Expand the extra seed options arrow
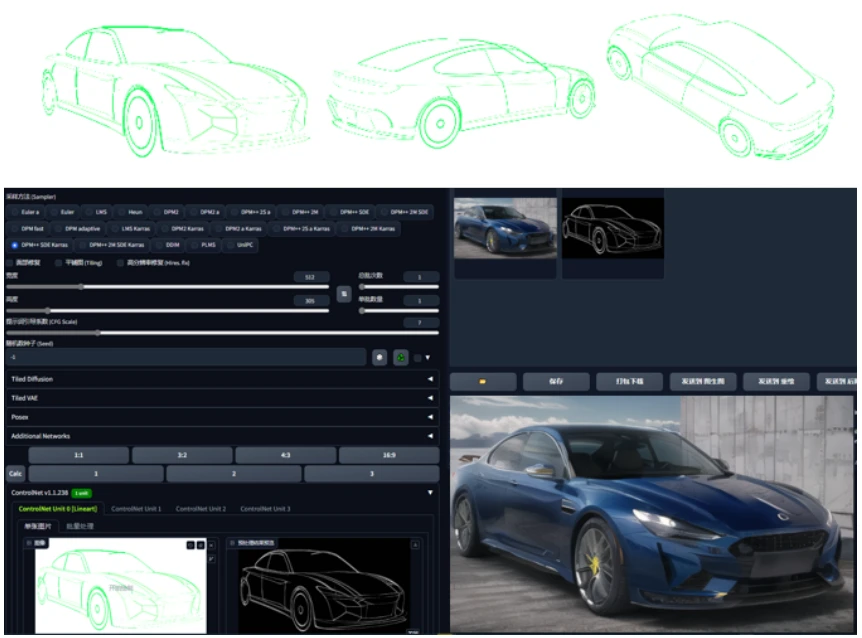Image resolution: width=862 pixels, height=638 pixels. click(x=427, y=358)
